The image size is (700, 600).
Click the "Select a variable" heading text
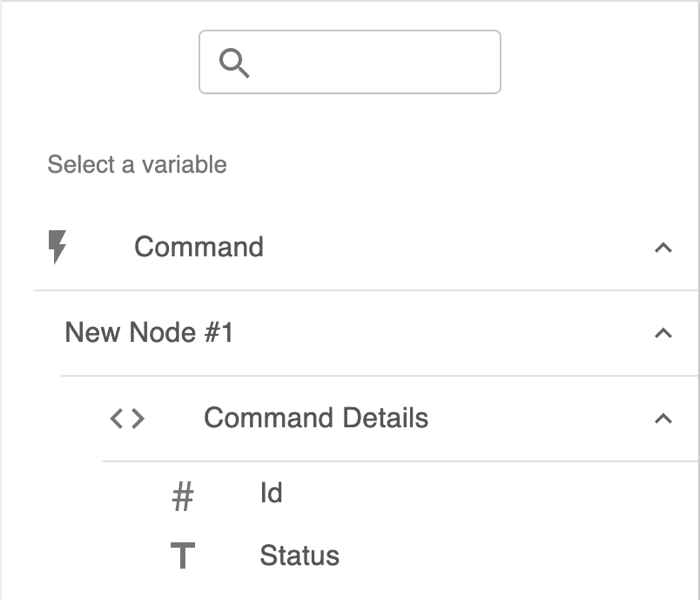pos(137,164)
